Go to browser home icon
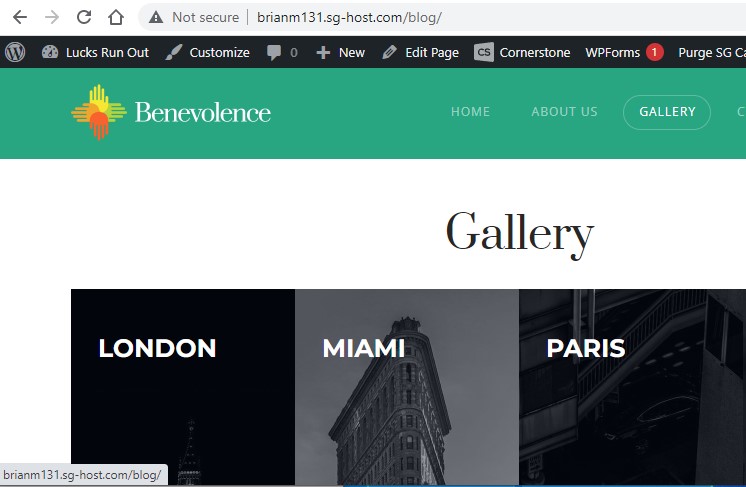This screenshot has height=487, width=746. tap(116, 17)
